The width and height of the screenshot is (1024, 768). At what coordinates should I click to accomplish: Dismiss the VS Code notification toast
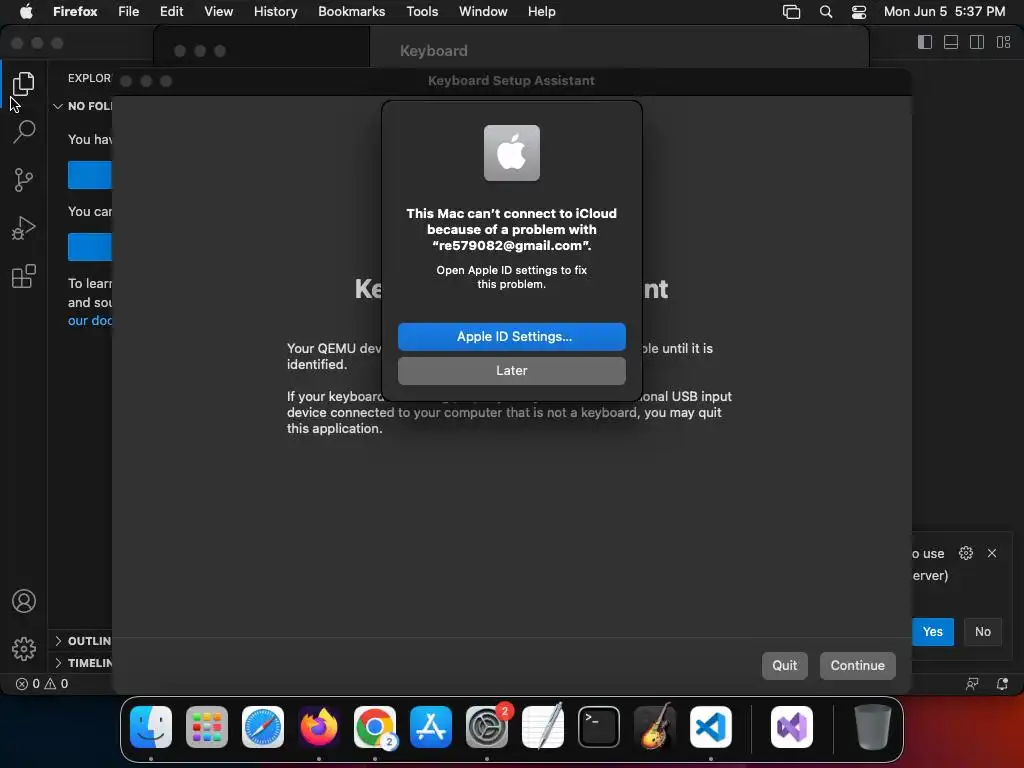click(x=992, y=553)
